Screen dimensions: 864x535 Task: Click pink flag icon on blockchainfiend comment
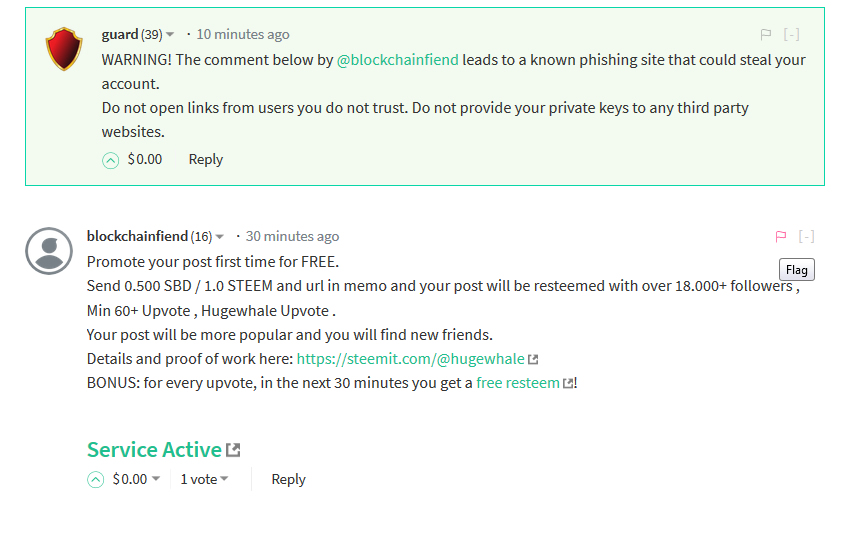781,236
